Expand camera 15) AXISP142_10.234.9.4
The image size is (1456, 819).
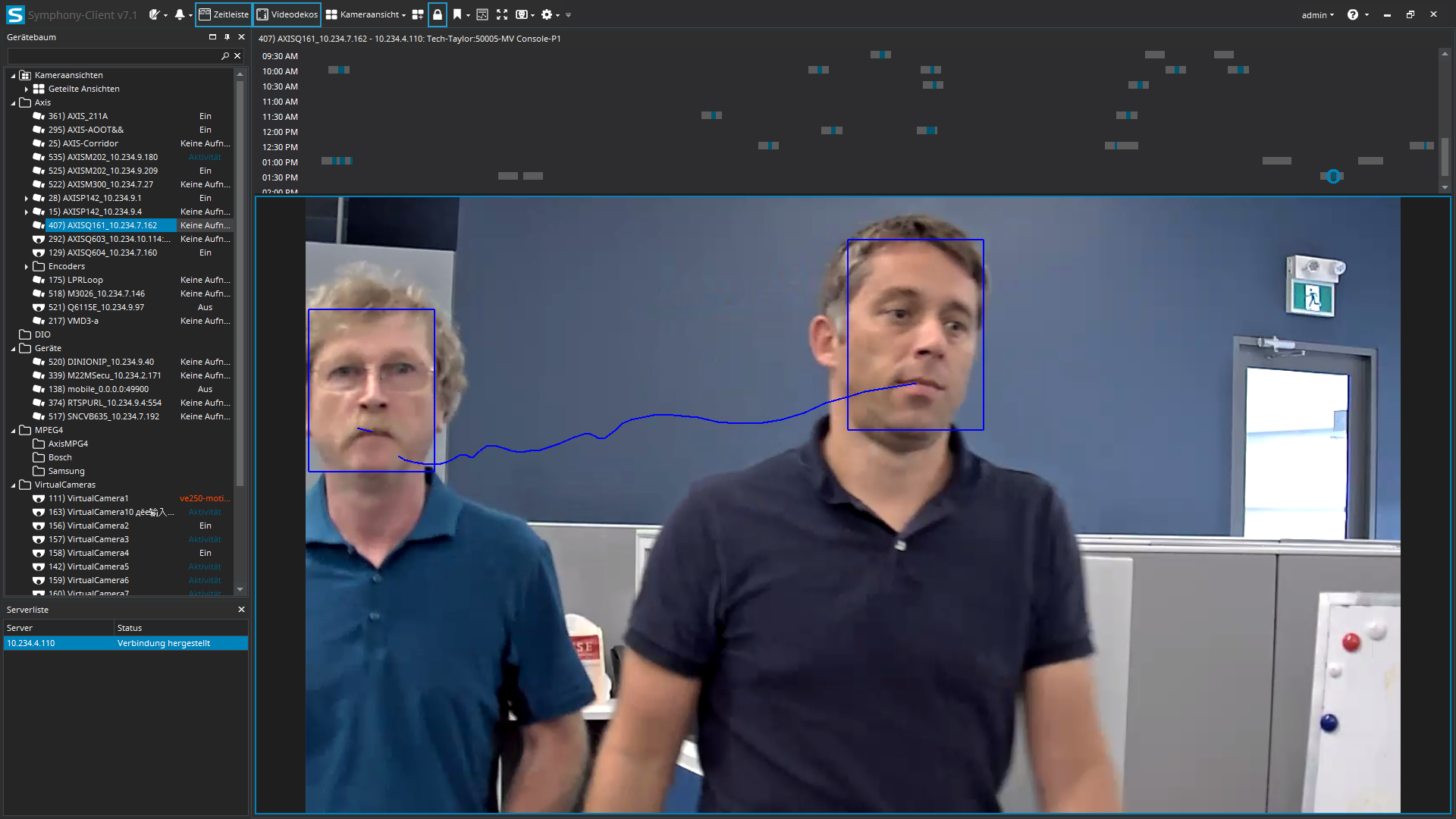click(x=27, y=212)
